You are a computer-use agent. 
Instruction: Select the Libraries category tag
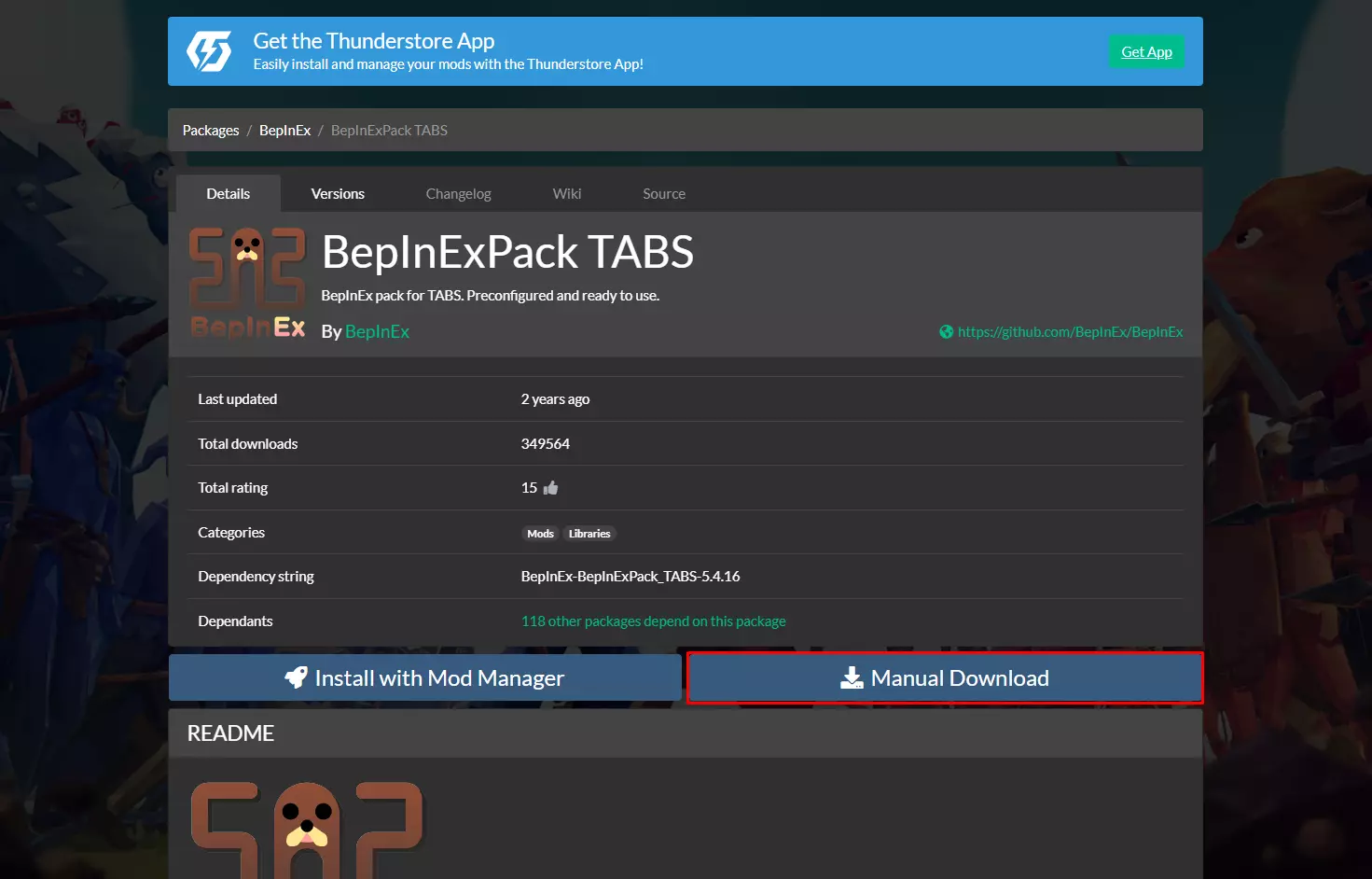[589, 534]
